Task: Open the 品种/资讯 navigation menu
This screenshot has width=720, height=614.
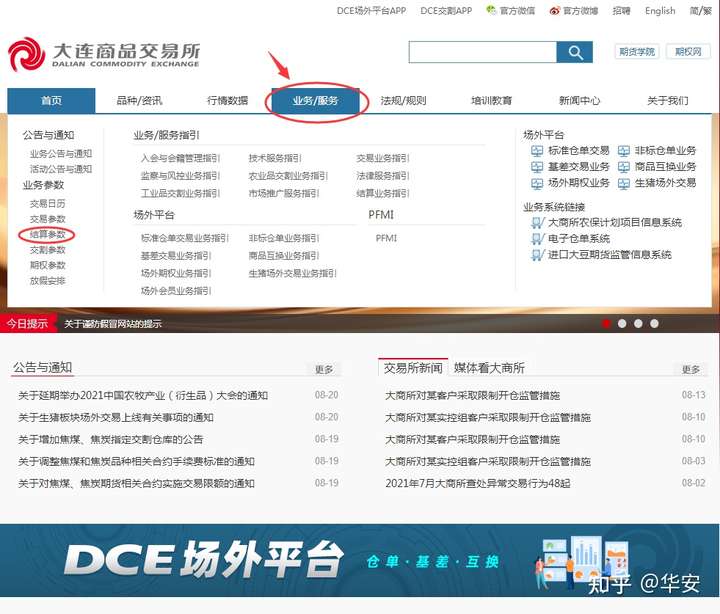Action: (139, 101)
